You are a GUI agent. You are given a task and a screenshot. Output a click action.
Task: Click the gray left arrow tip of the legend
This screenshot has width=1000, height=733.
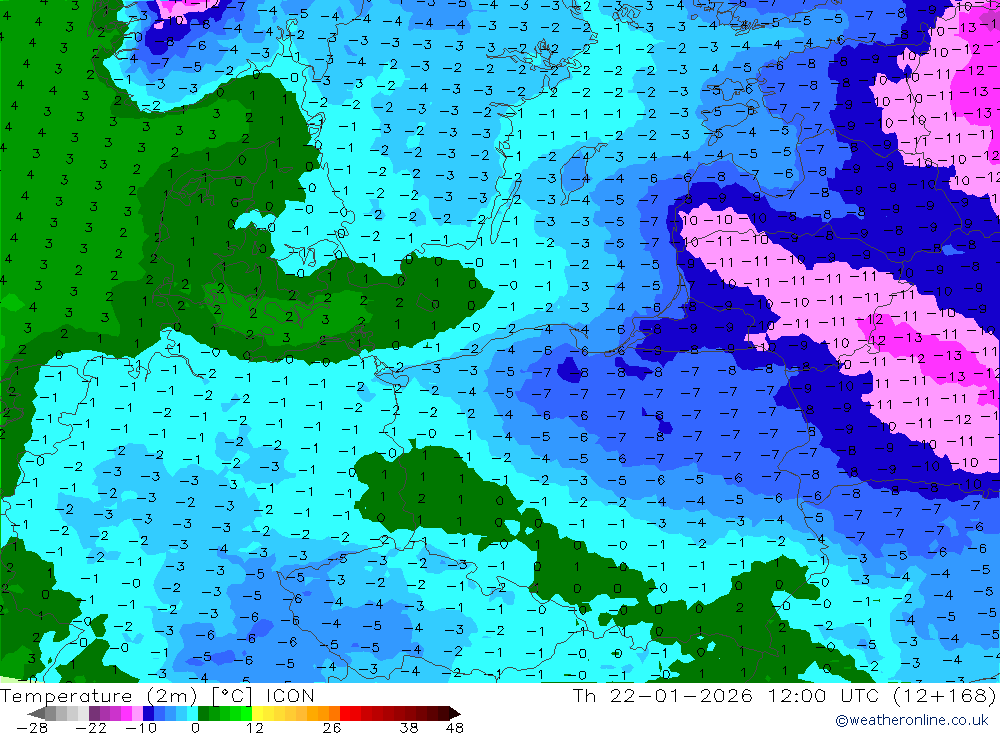pos(37,713)
